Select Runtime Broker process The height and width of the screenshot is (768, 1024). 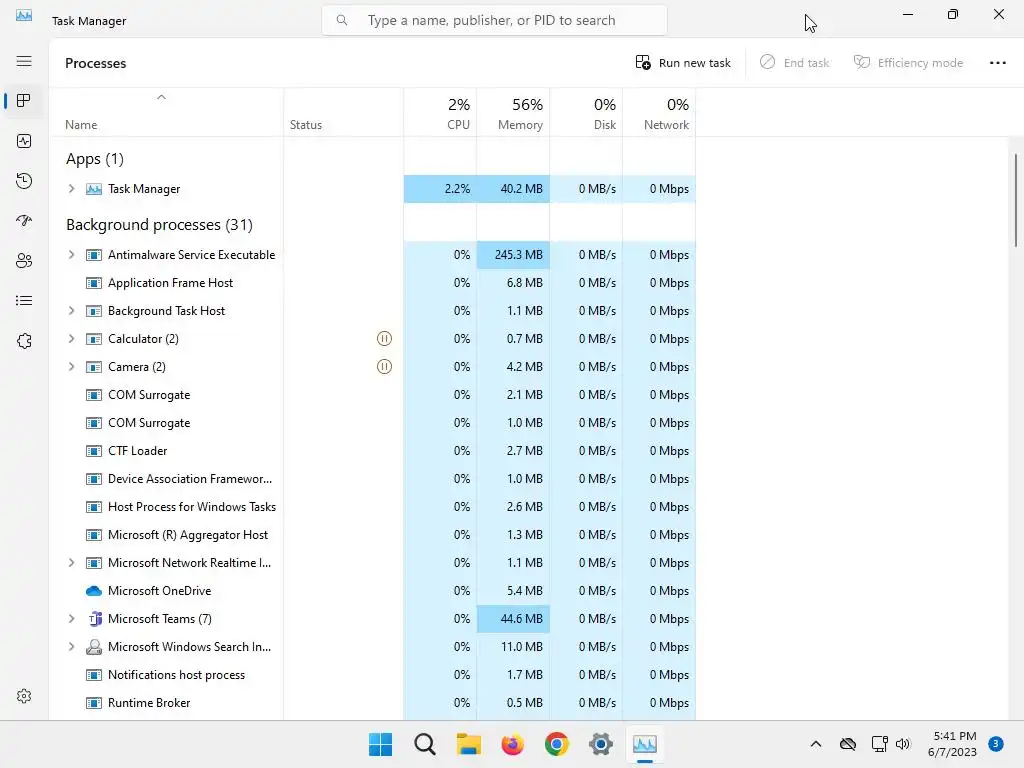tap(373, 703)
